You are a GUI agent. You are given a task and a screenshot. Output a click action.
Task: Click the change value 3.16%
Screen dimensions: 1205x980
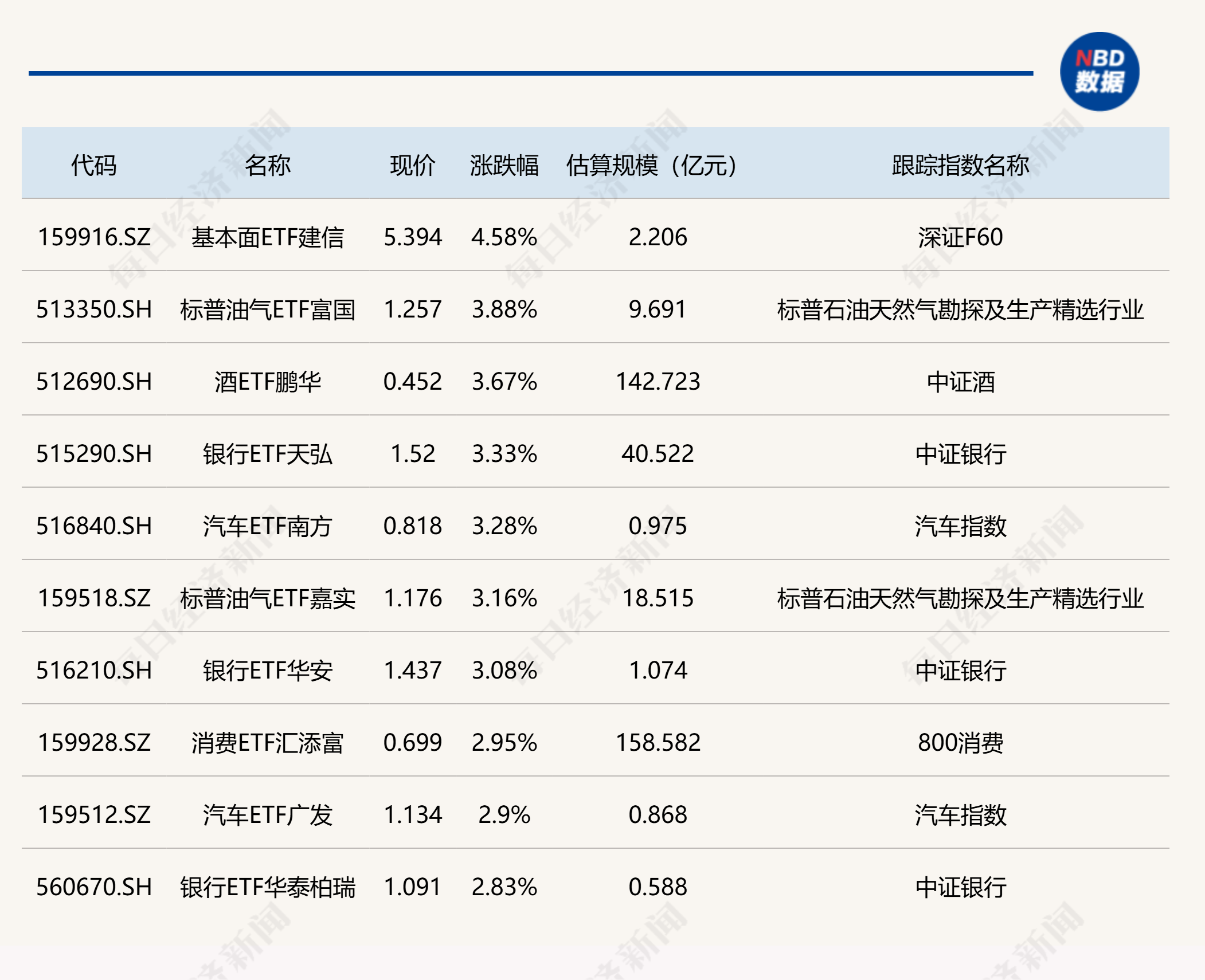pos(504,598)
